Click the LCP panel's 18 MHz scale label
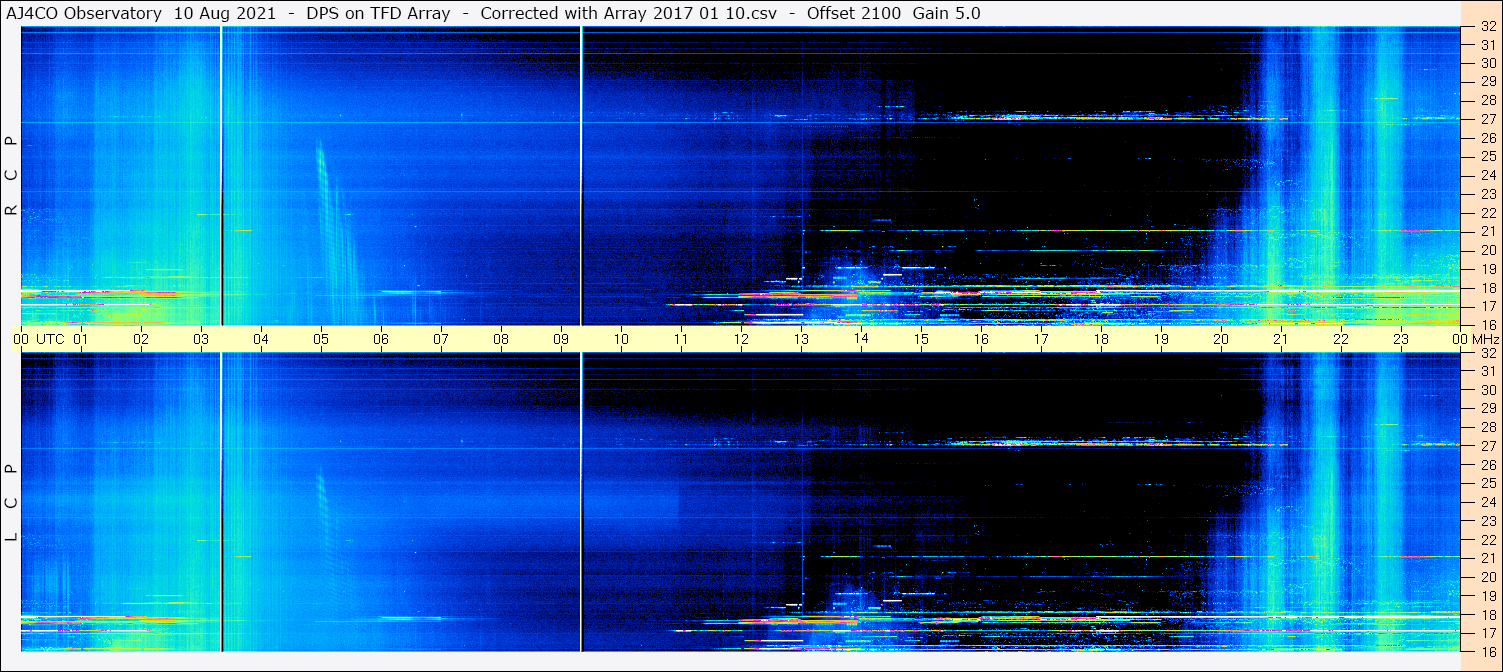Viewport: 1503px width, 672px height. point(1487,615)
